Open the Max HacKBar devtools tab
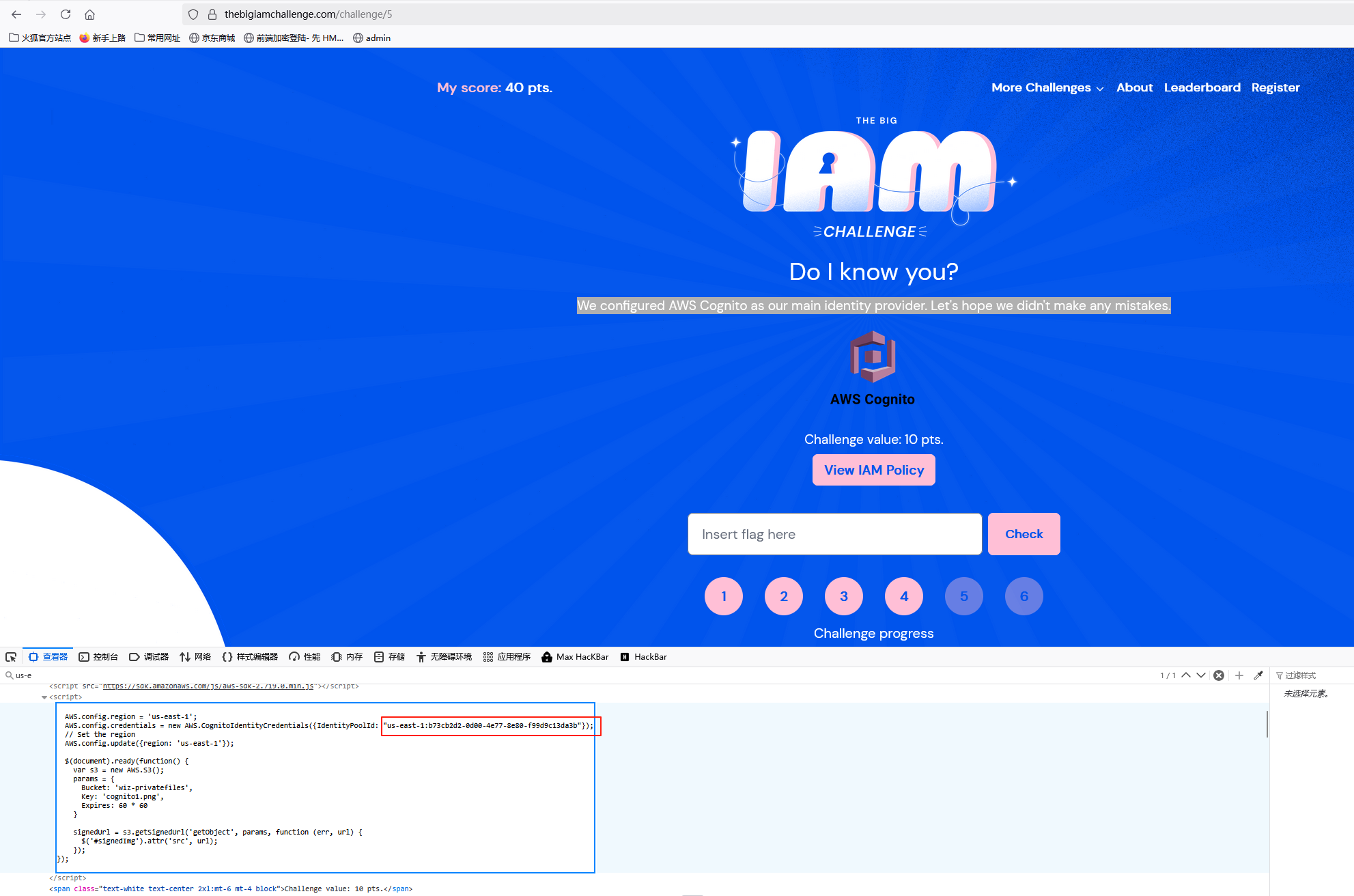The height and width of the screenshot is (896, 1354). 575,657
